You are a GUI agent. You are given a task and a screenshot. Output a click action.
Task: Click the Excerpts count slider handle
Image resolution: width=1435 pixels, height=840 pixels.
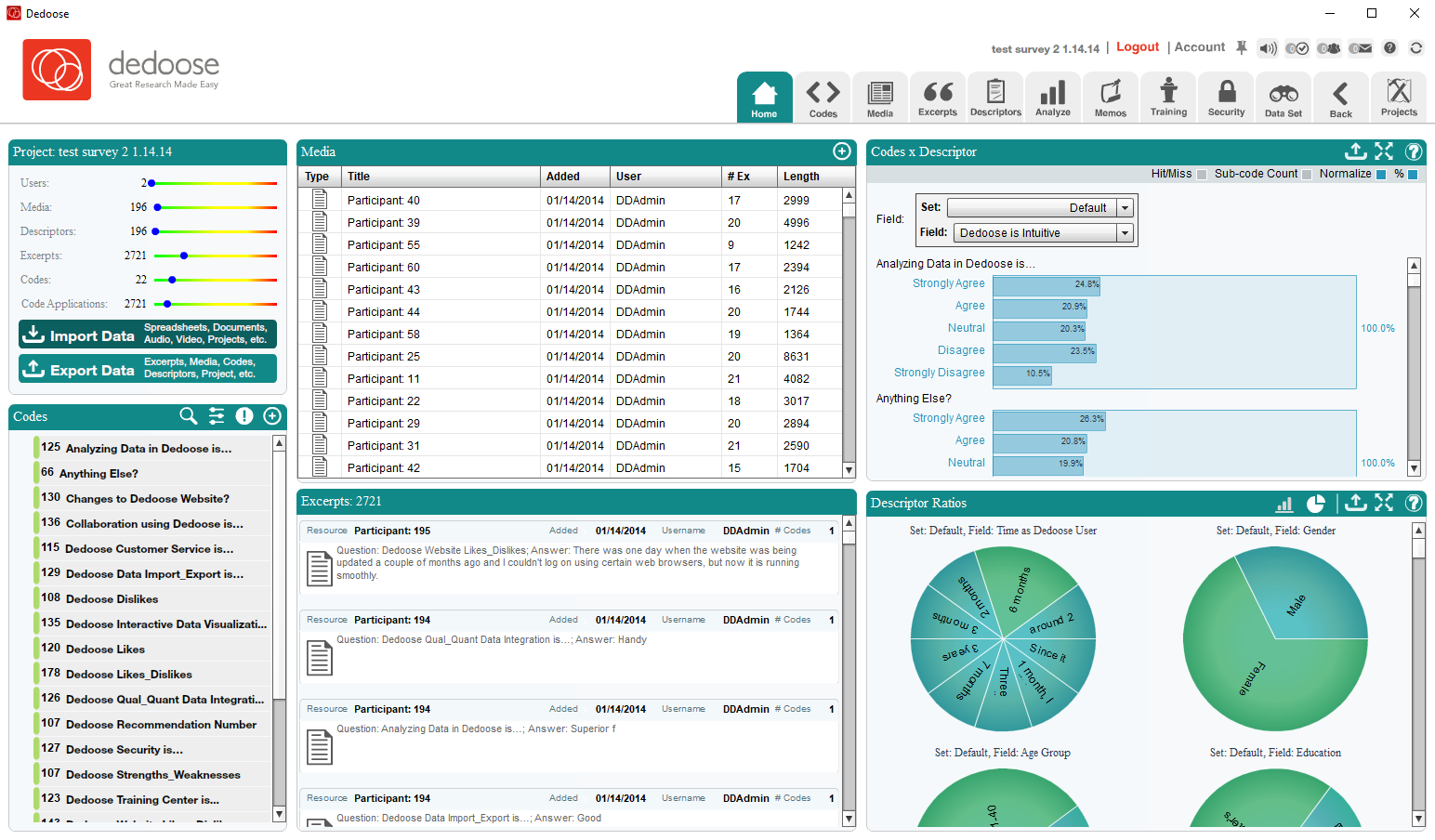point(184,256)
